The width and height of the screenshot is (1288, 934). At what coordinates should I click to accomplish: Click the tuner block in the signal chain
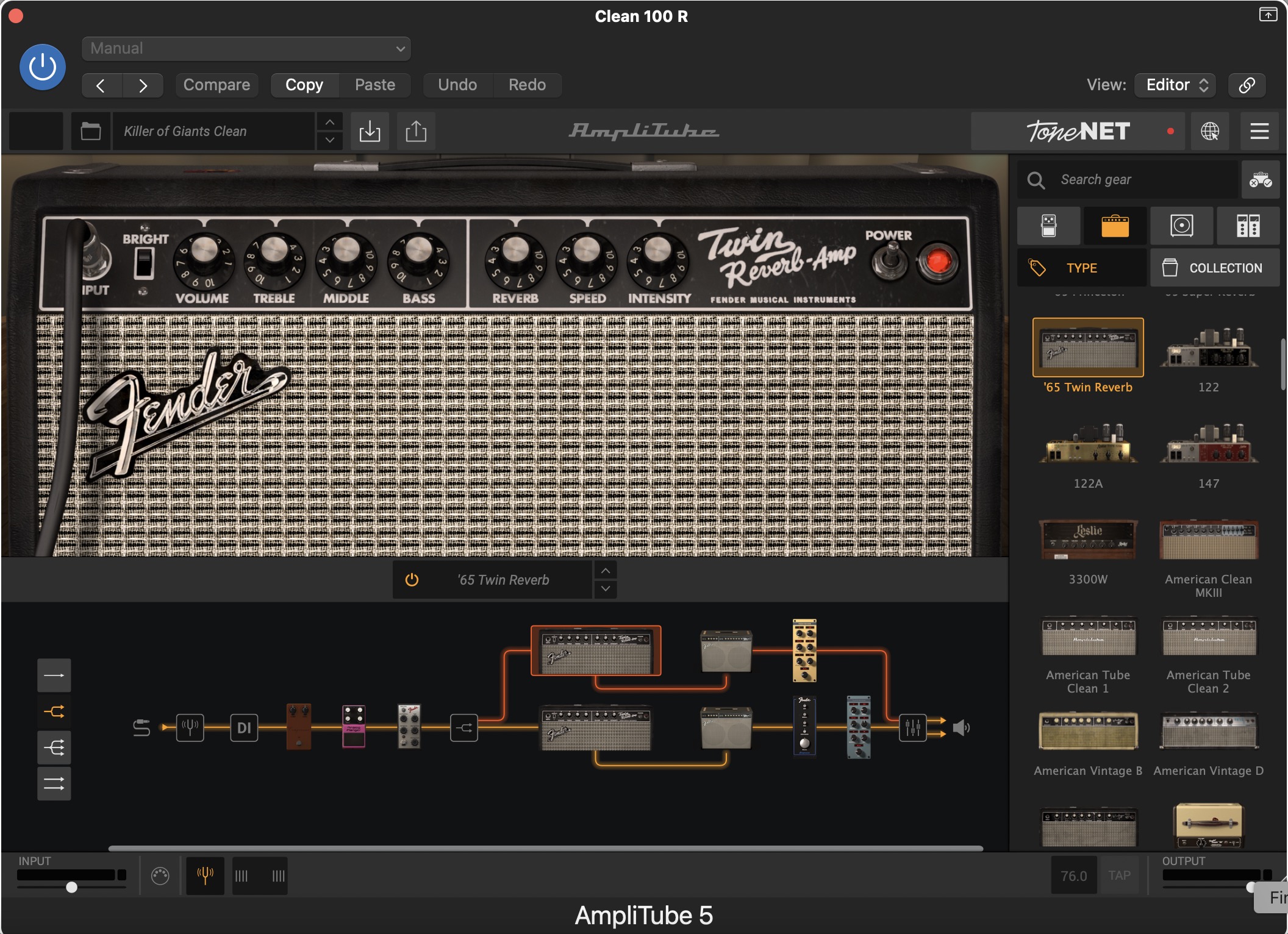190,727
